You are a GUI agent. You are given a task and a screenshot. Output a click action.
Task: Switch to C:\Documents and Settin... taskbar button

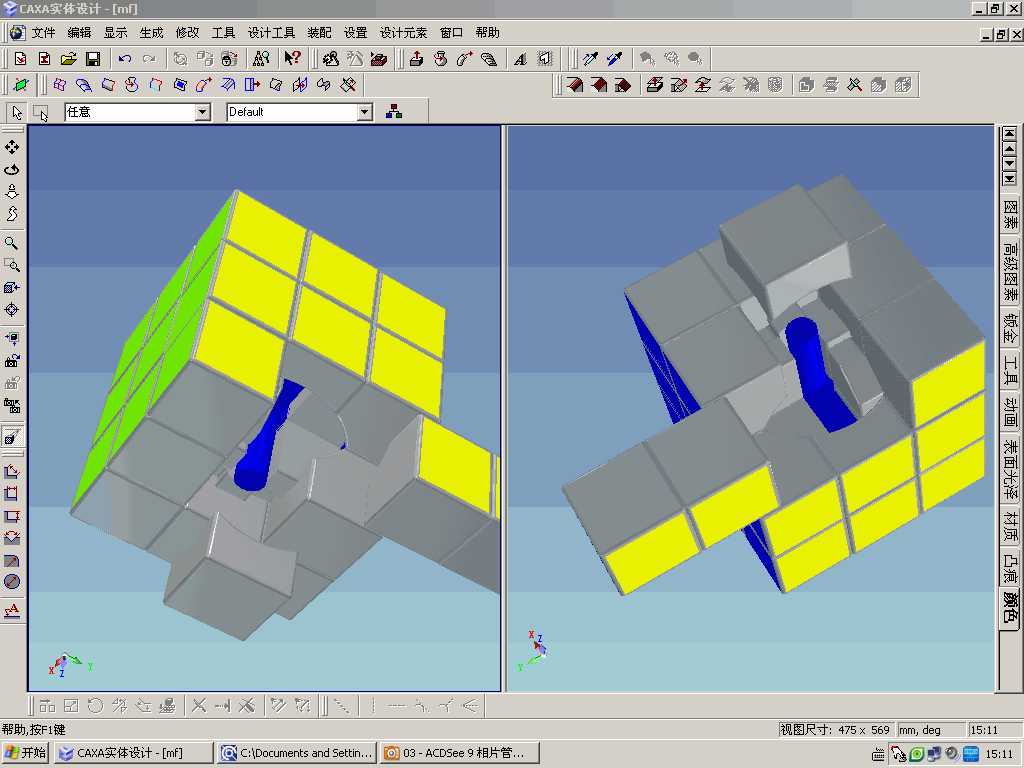(x=297, y=753)
